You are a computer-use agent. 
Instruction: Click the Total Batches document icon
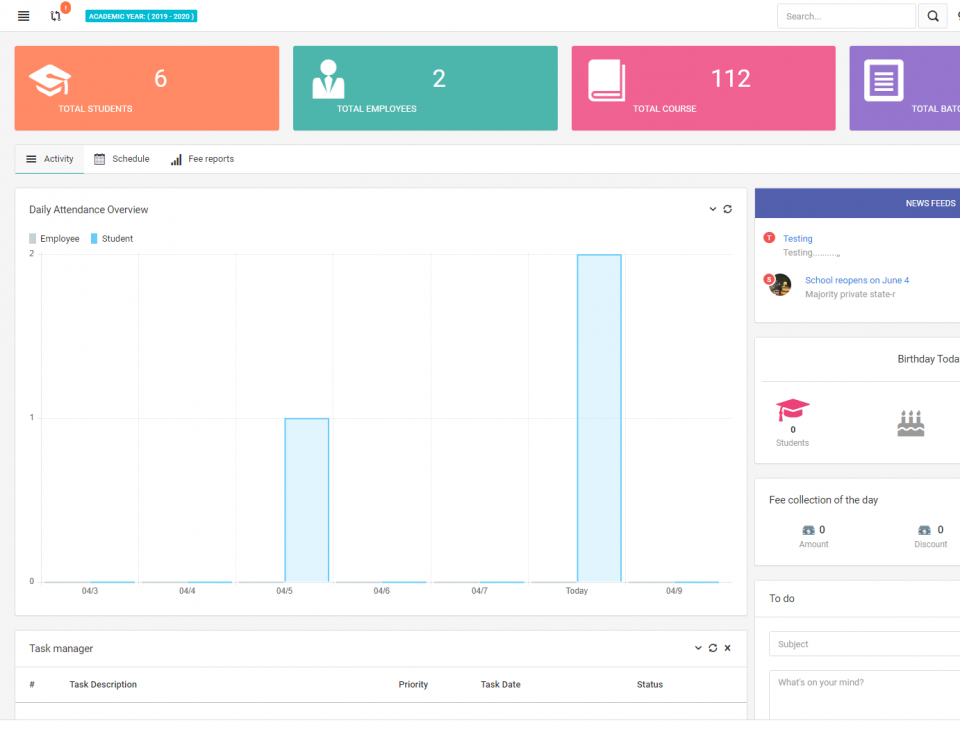(884, 79)
